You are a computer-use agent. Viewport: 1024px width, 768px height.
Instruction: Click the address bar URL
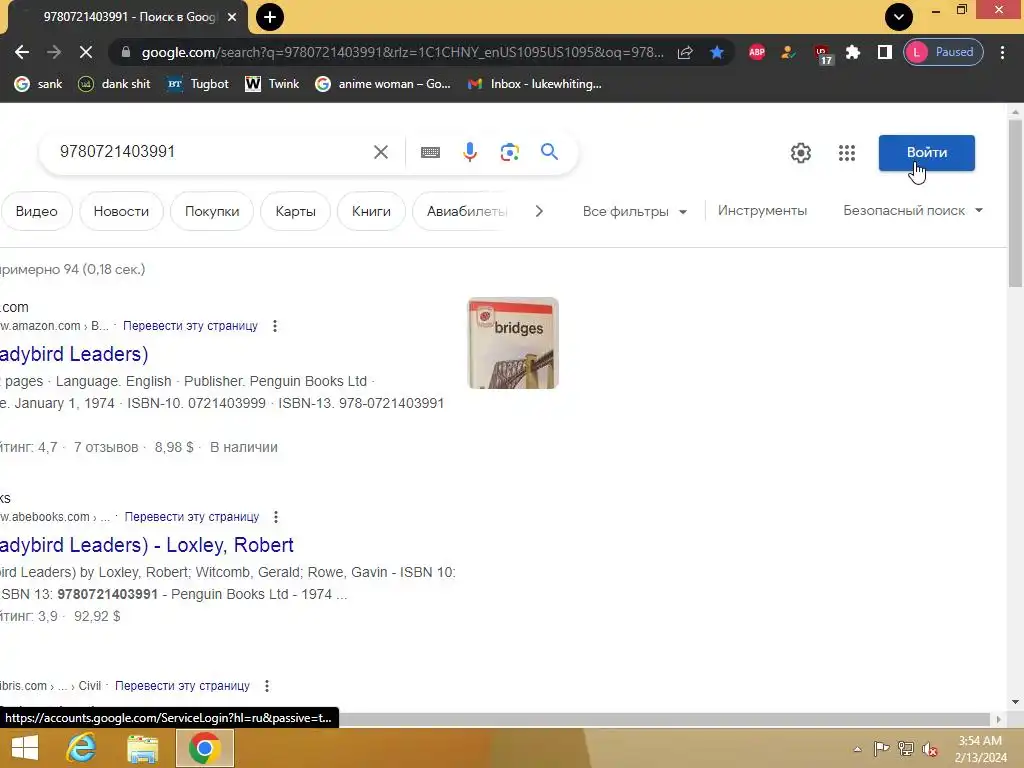(402, 52)
